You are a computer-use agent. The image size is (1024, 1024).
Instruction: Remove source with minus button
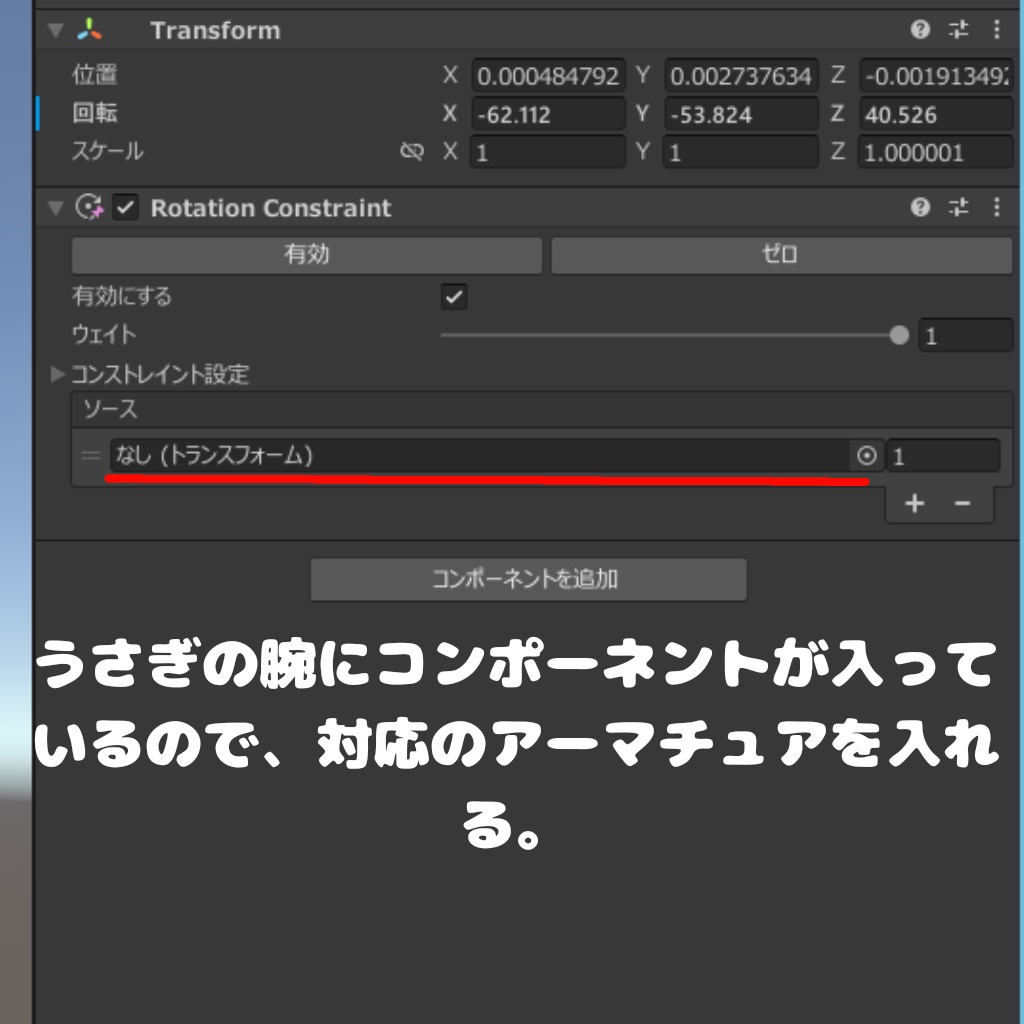pos(962,503)
